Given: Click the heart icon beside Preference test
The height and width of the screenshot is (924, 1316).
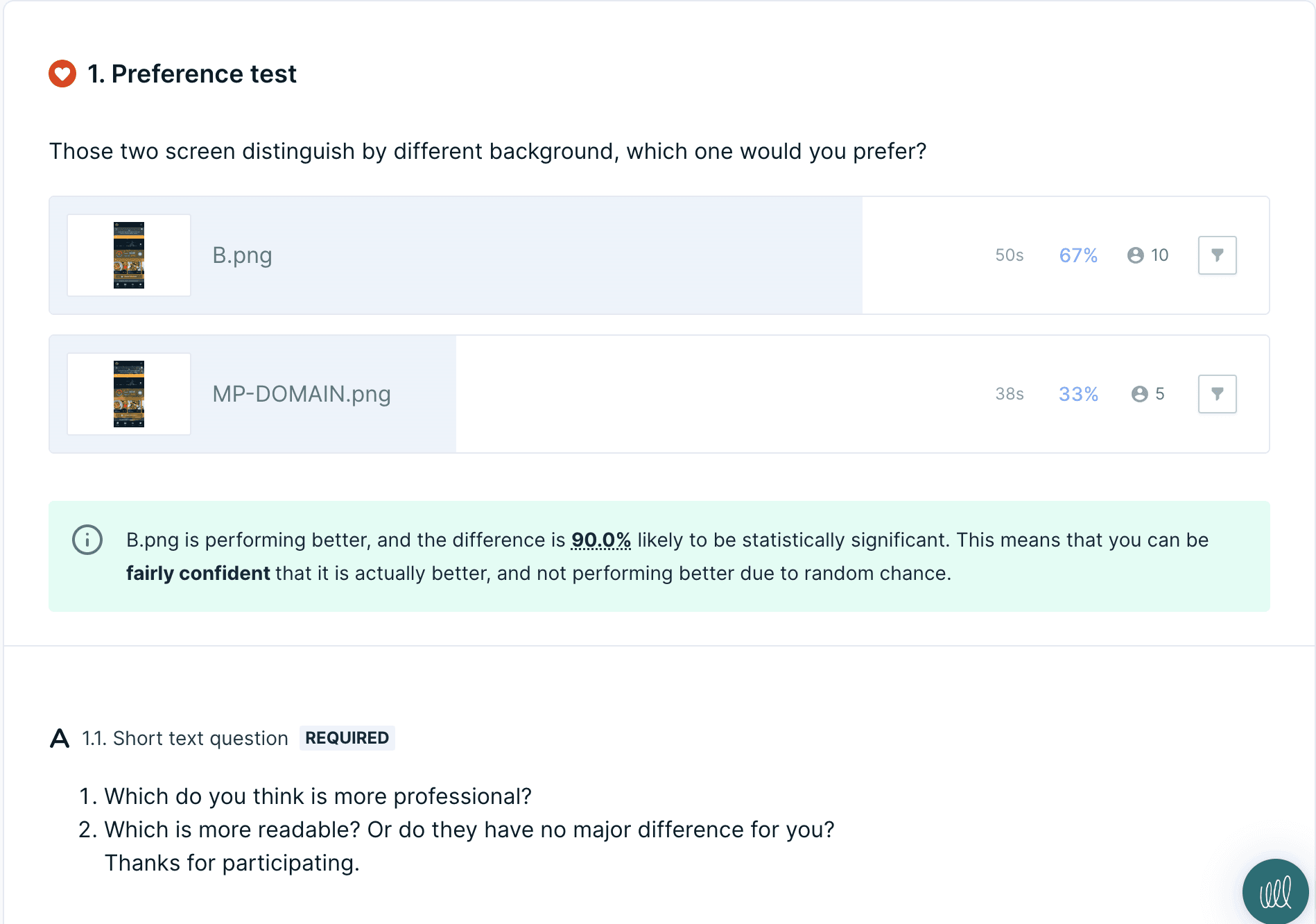Looking at the screenshot, I should click(x=62, y=74).
